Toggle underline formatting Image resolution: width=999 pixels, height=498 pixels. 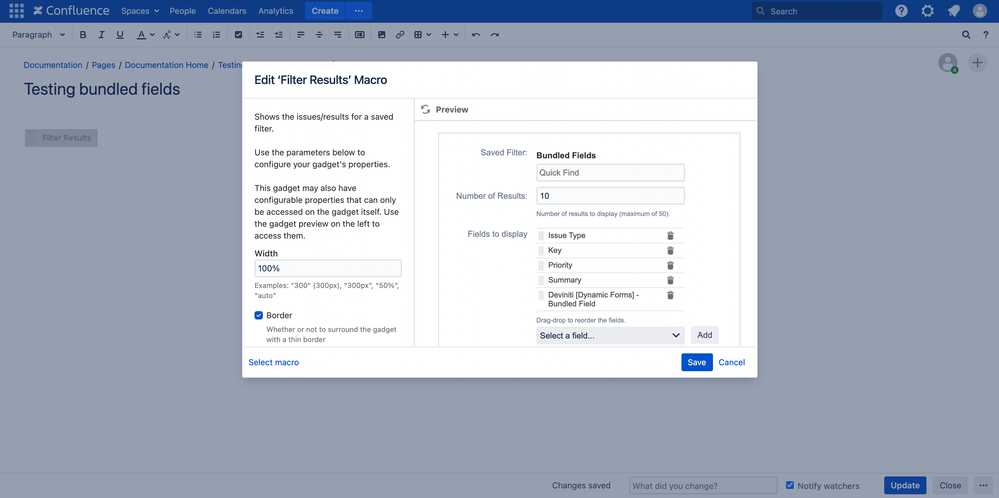click(x=120, y=35)
